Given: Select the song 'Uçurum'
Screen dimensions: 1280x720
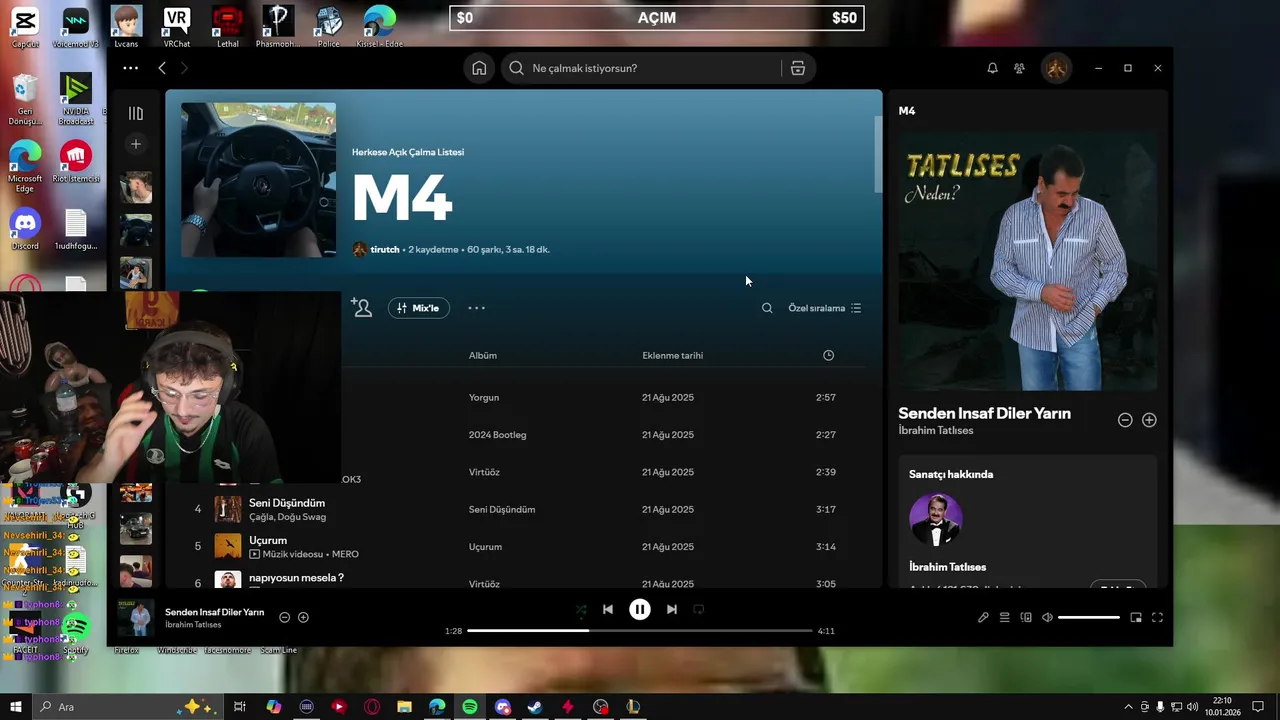Looking at the screenshot, I should [x=268, y=540].
